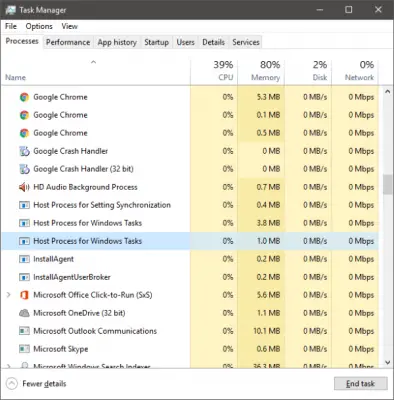Click the Chrome icon beside 0.1 MB row
Screen dimensions: 394x400
[24, 115]
